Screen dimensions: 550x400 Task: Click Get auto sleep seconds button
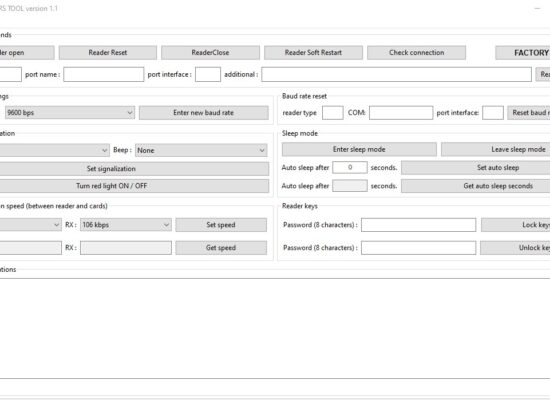click(x=476, y=186)
